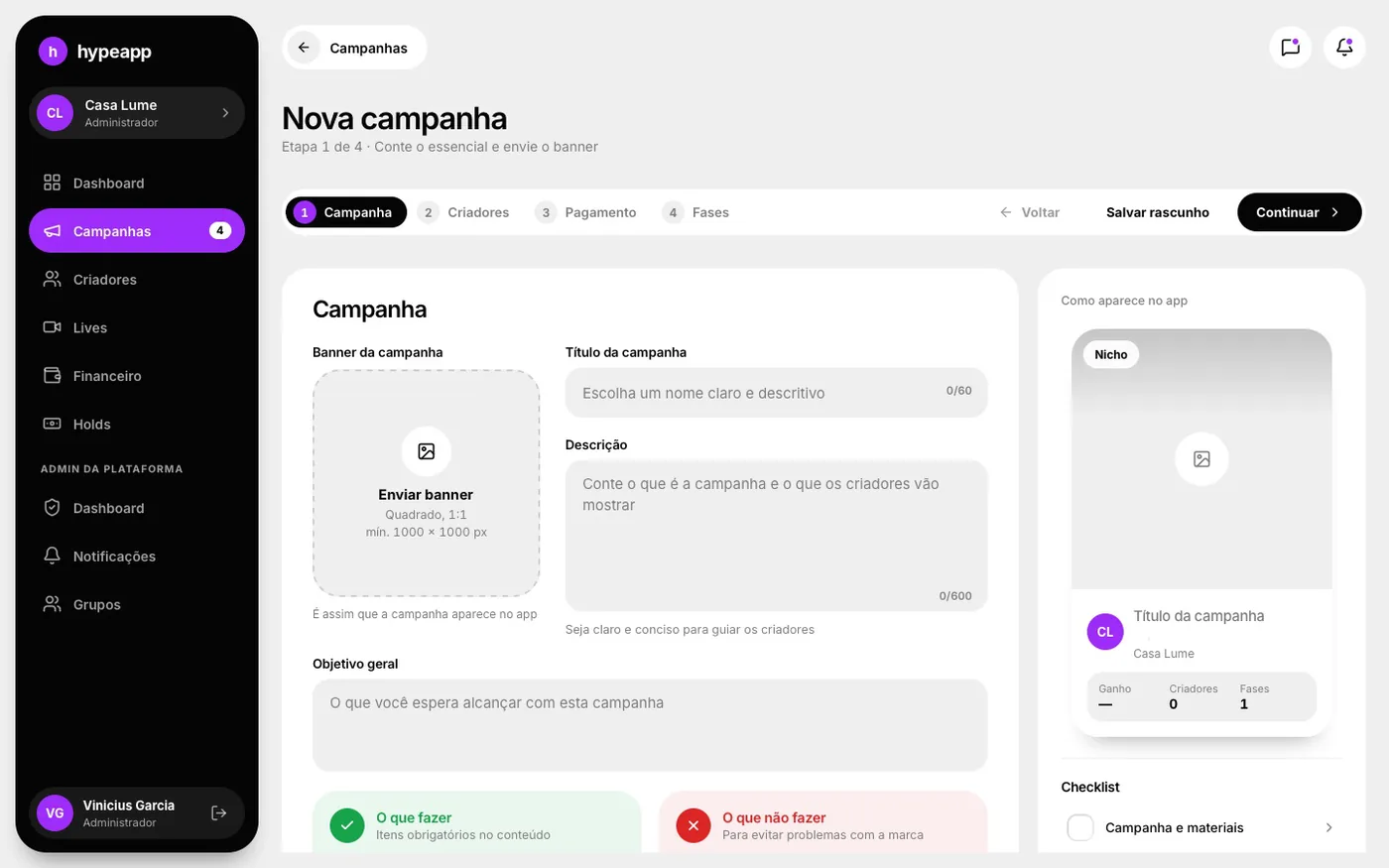This screenshot has width=1389, height=868.
Task: Click the Título da campanha input field
Action: click(x=777, y=393)
